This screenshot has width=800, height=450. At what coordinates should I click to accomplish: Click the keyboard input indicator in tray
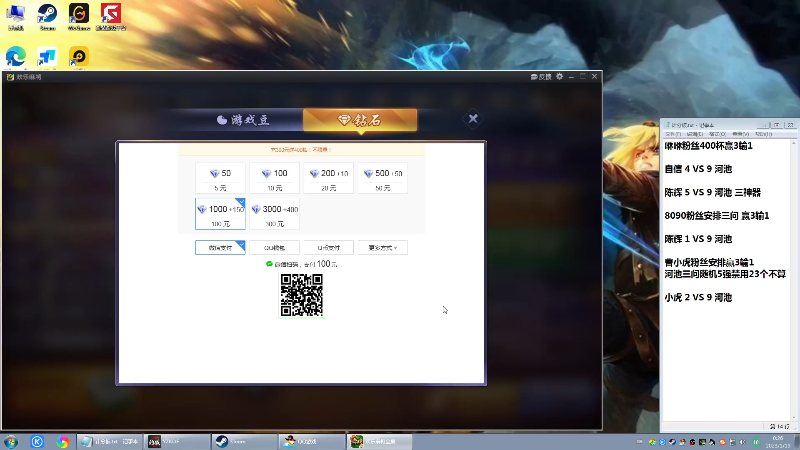coord(640,441)
